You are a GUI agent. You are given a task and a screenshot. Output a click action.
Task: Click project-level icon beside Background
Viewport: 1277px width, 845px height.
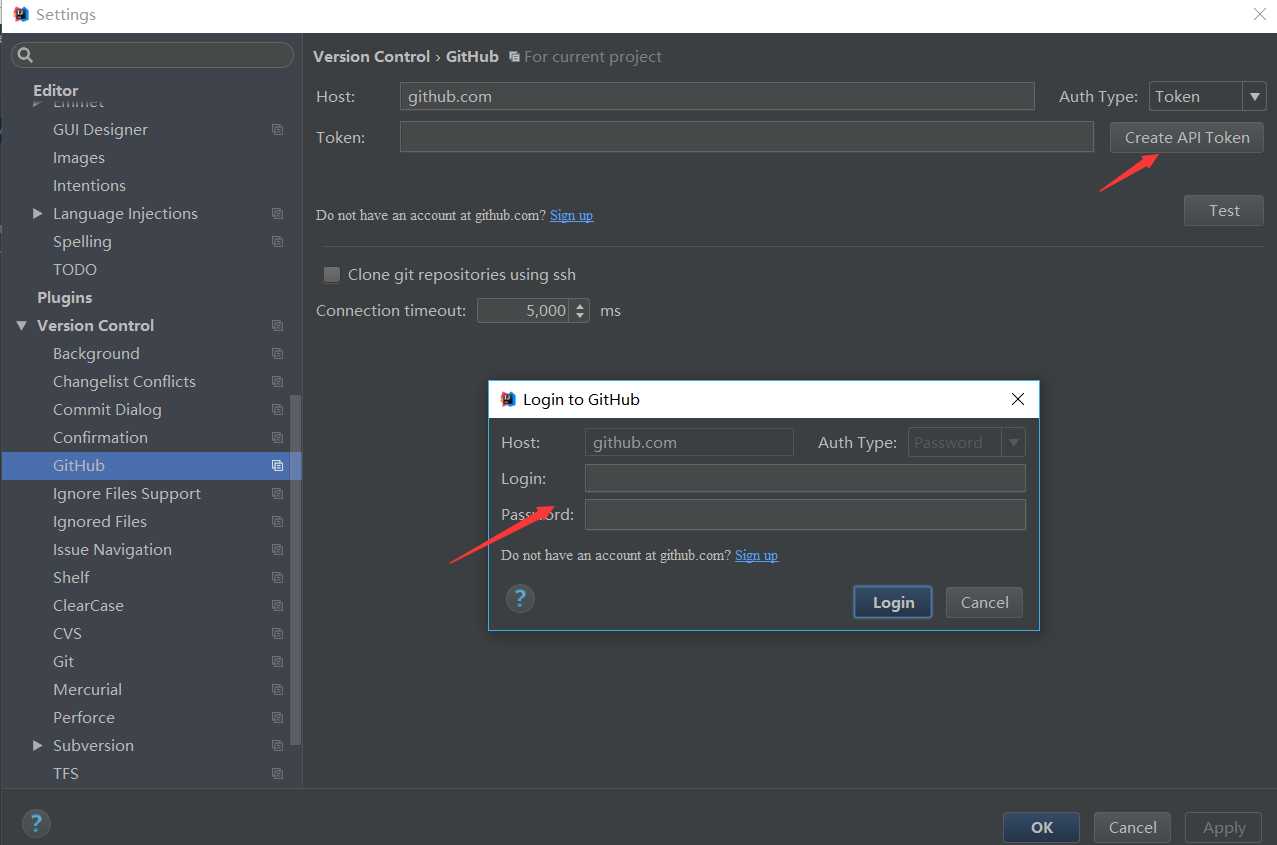click(277, 354)
